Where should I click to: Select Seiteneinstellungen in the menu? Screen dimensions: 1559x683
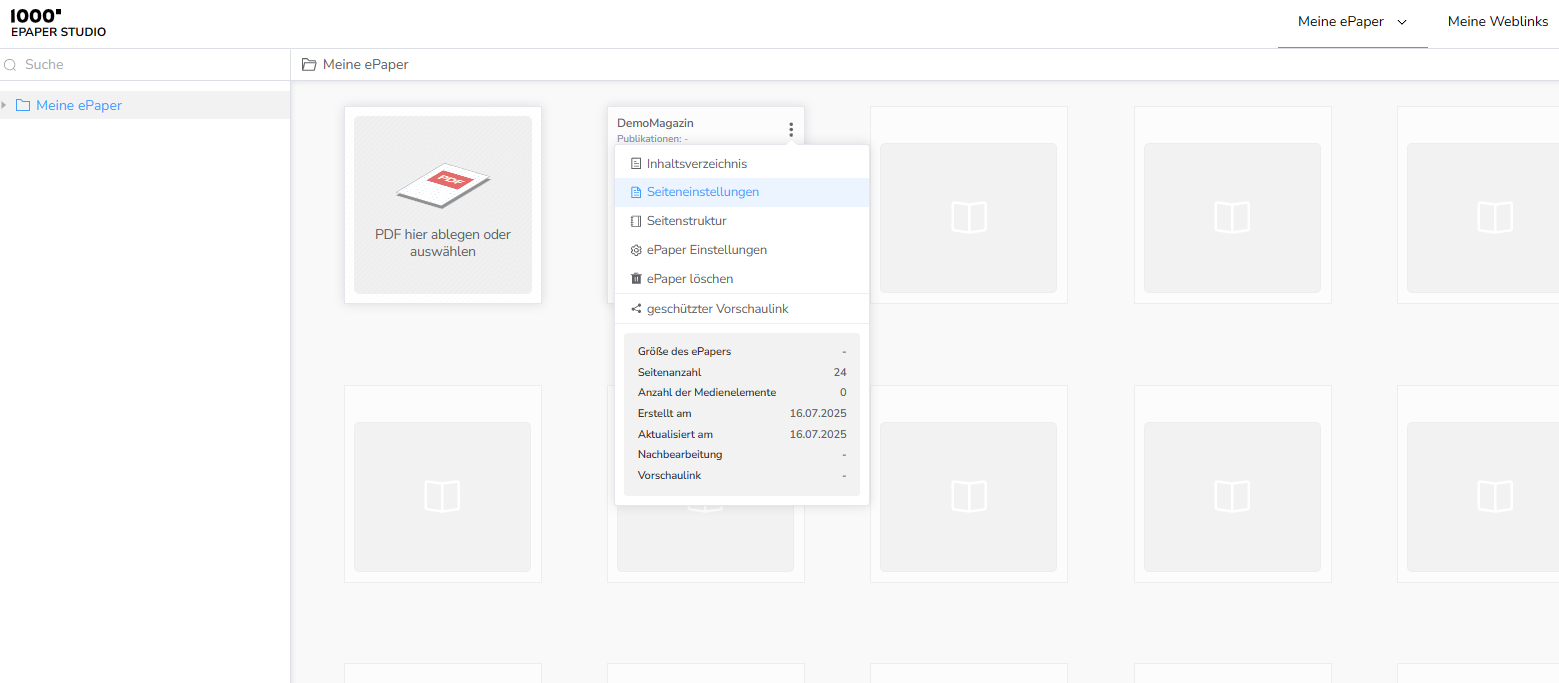[x=742, y=192]
